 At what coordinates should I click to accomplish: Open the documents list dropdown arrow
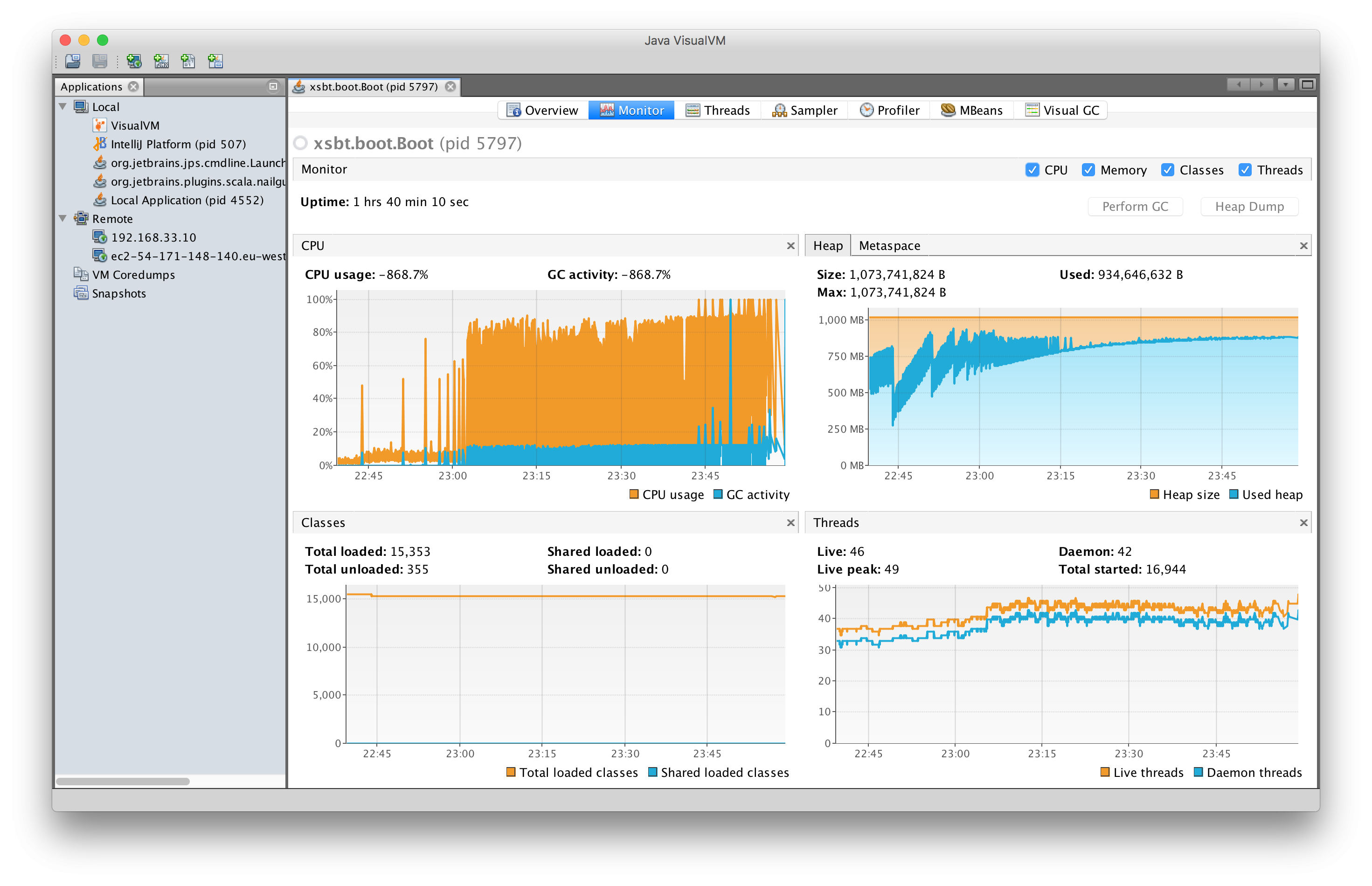tap(1285, 84)
